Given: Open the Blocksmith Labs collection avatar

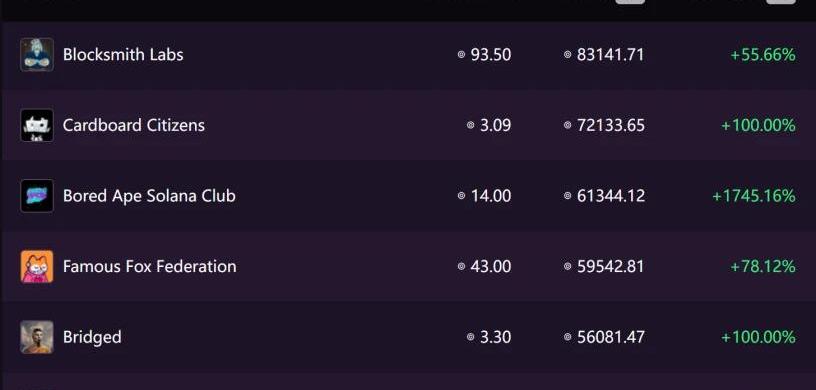Looking at the screenshot, I should 37,55.
